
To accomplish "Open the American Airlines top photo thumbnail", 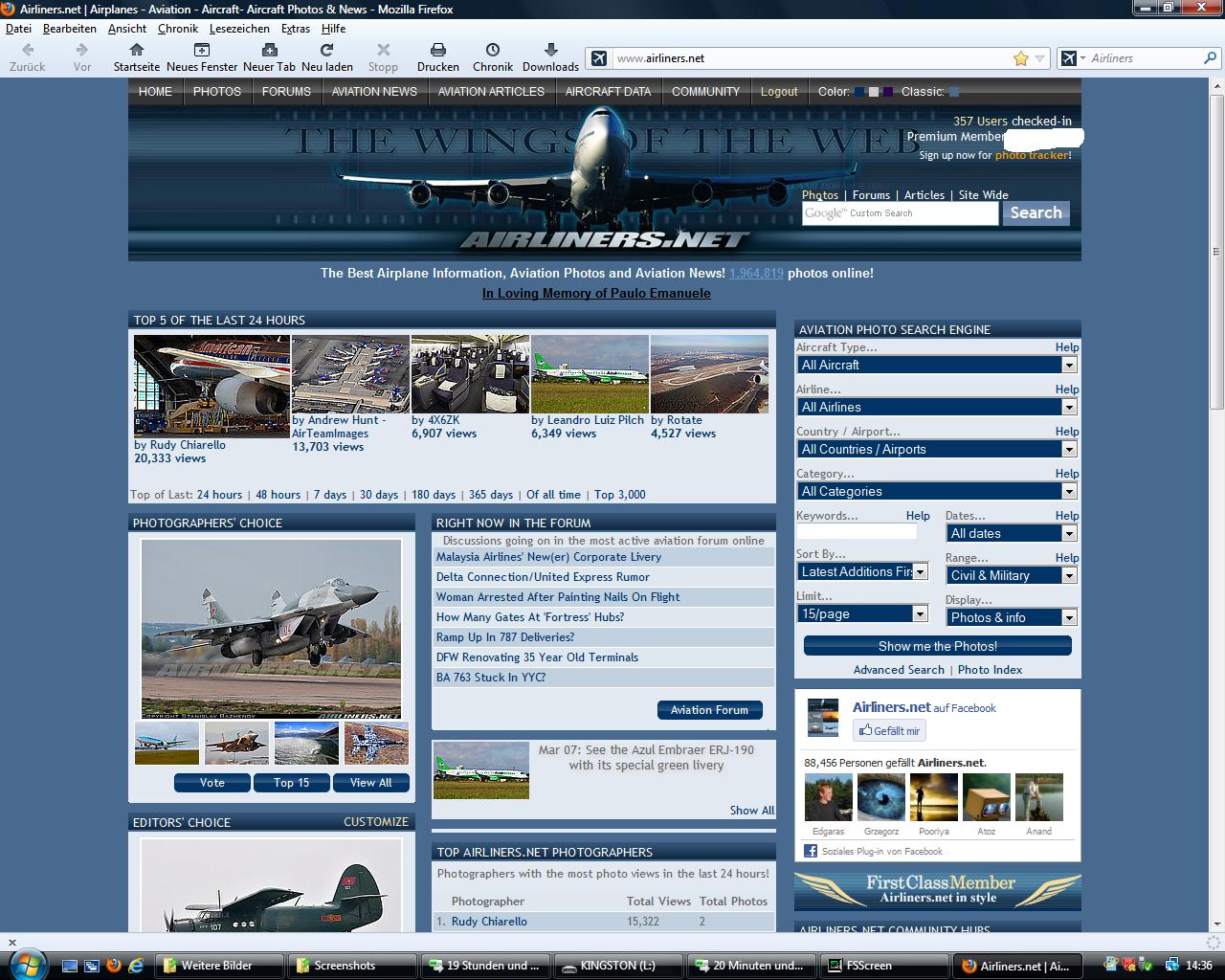I will pos(212,387).
